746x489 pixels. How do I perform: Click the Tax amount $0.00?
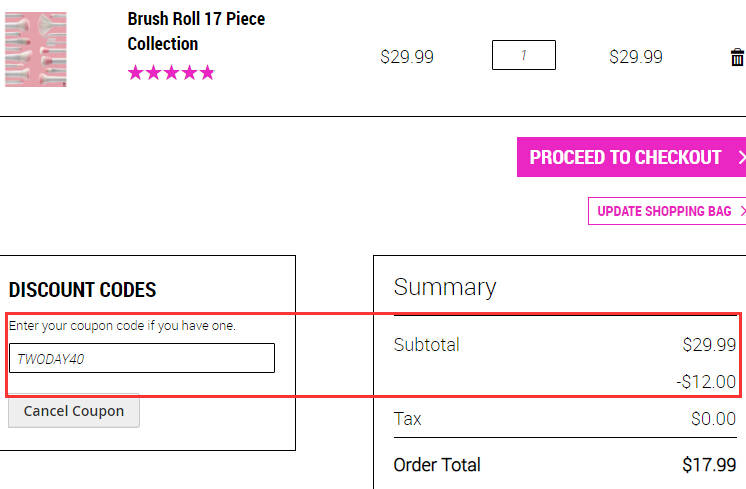(714, 419)
